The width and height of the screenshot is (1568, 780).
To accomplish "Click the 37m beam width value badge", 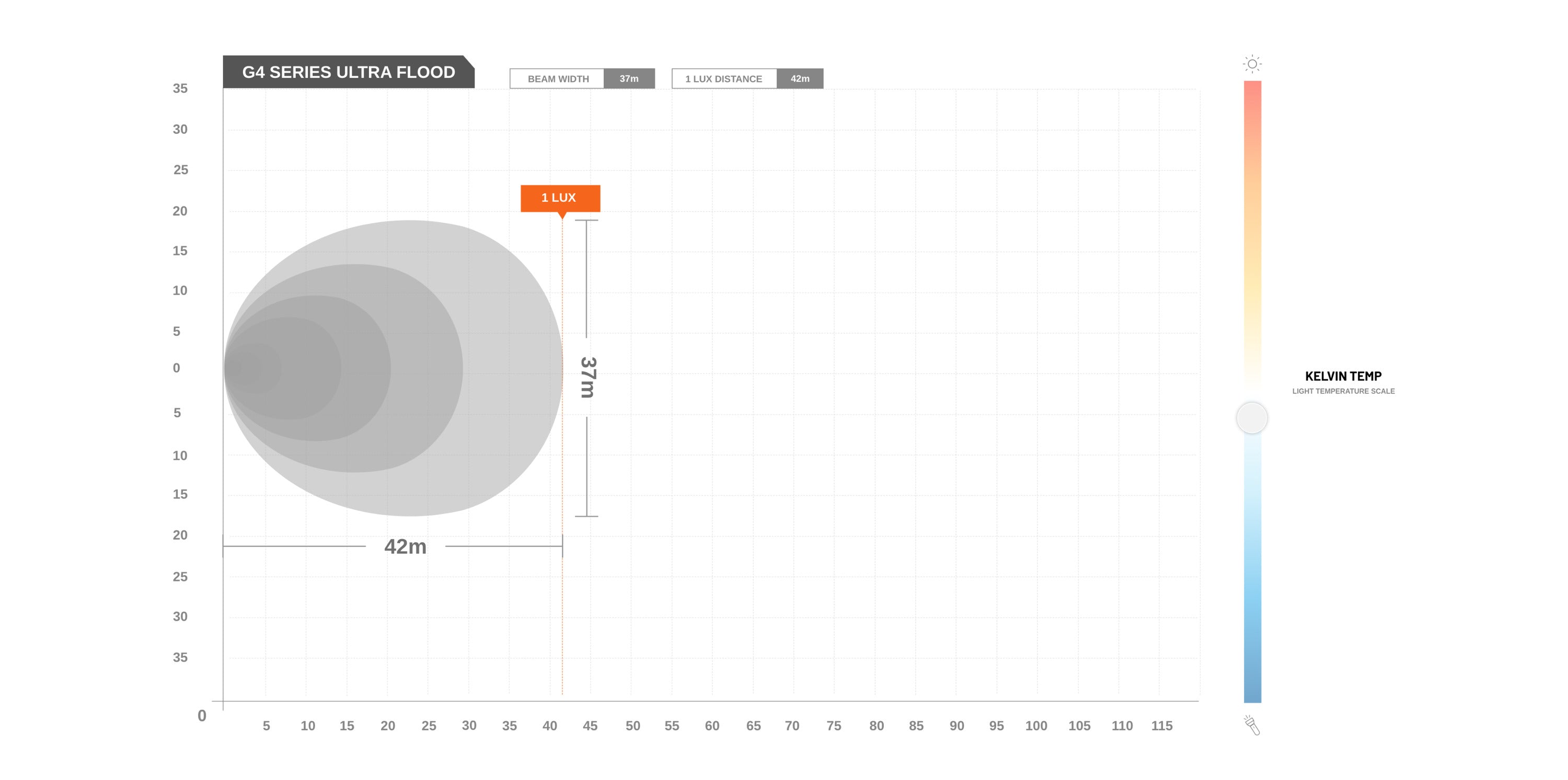I will [x=629, y=78].
